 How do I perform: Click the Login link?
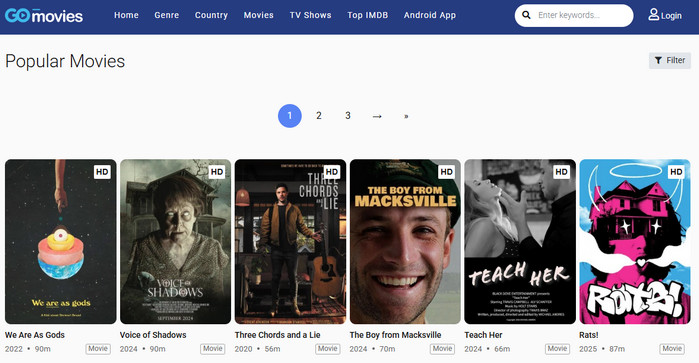pos(671,16)
